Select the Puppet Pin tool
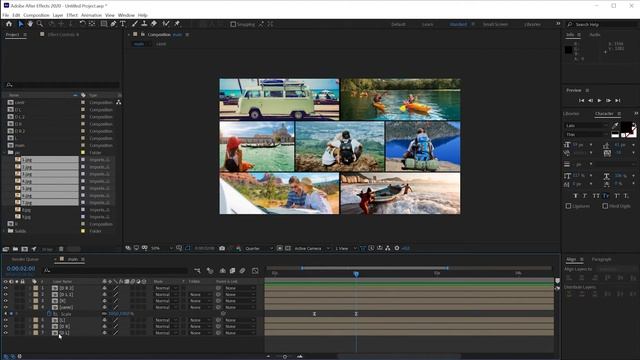Screen dimensions: 640x360 coord(177,24)
